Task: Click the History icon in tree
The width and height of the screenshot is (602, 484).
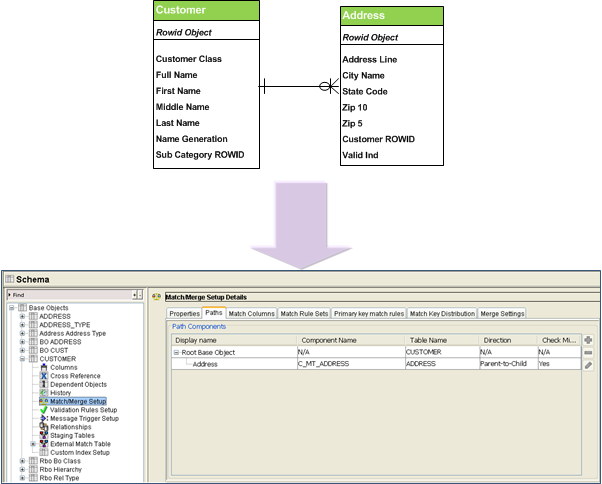Action: 44,393
